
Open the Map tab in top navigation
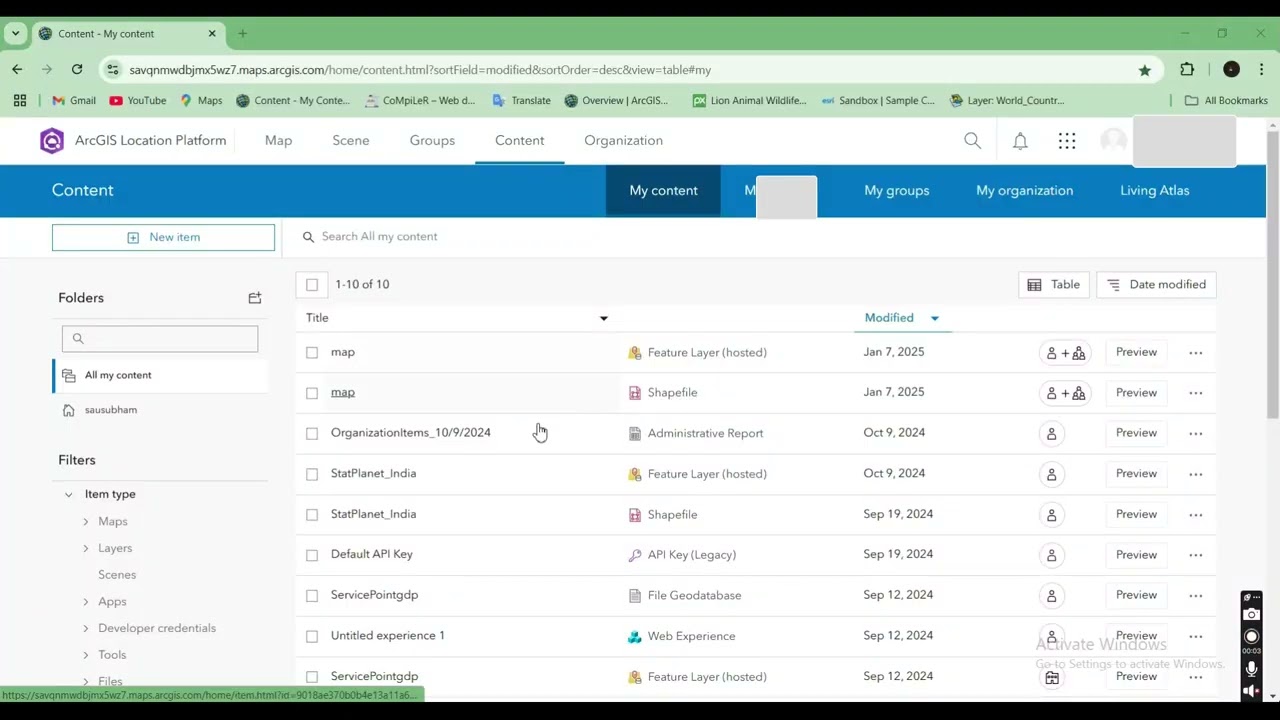click(x=278, y=141)
